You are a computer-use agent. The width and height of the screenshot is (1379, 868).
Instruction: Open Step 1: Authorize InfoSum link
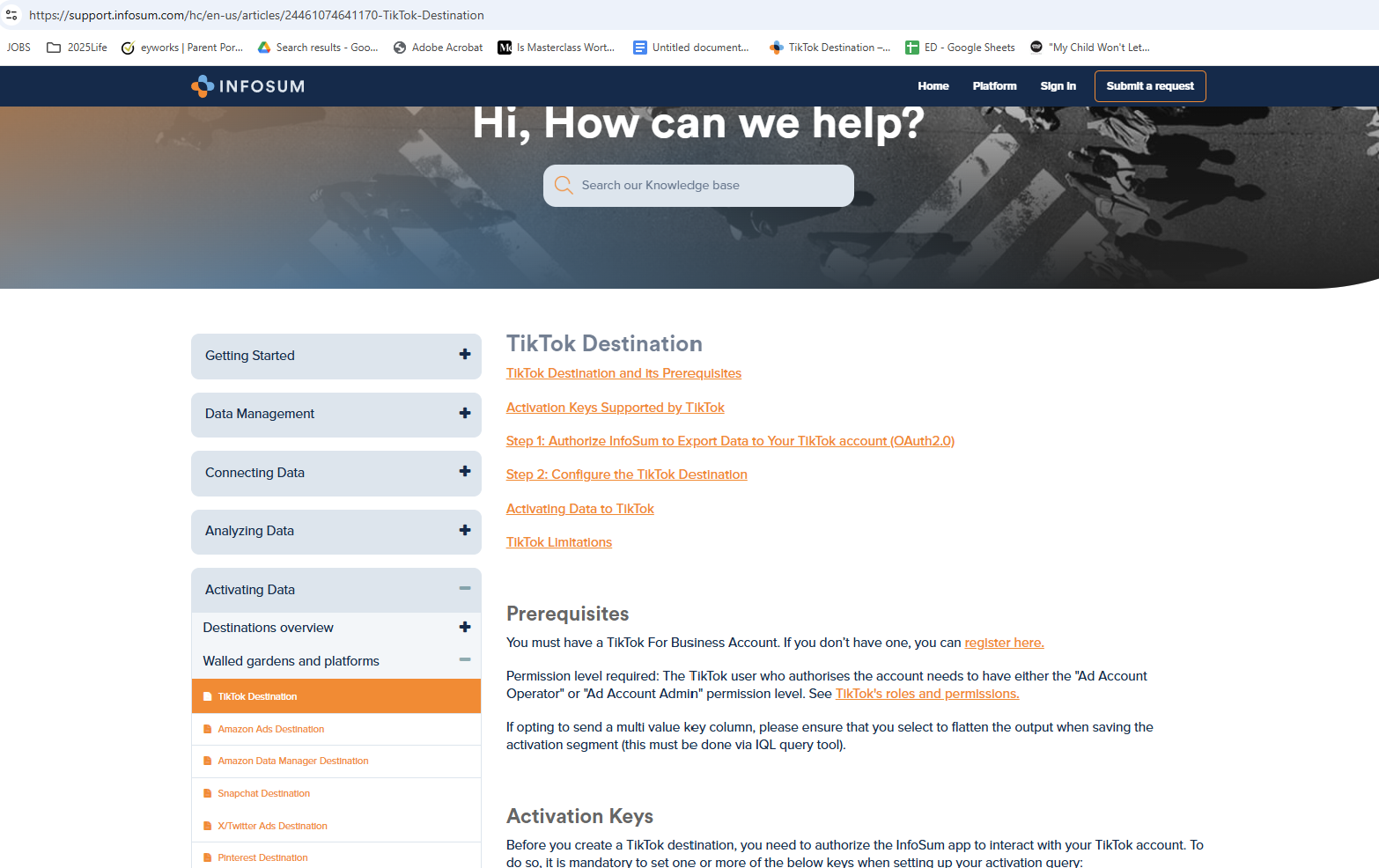(x=730, y=441)
